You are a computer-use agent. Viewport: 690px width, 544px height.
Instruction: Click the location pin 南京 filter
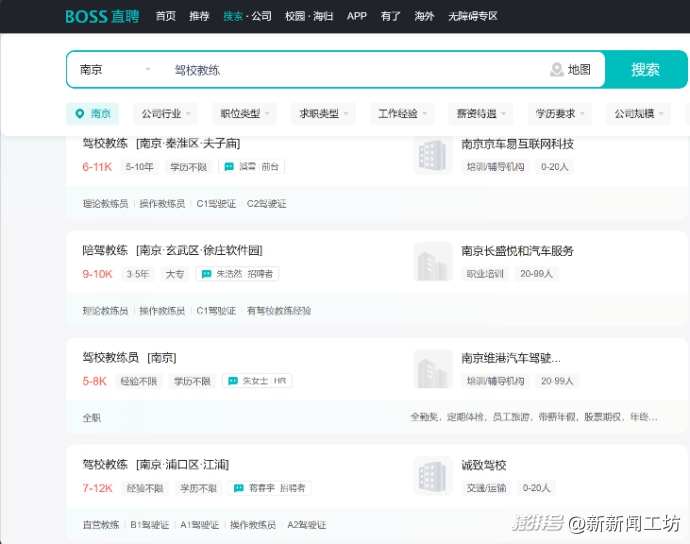point(92,114)
